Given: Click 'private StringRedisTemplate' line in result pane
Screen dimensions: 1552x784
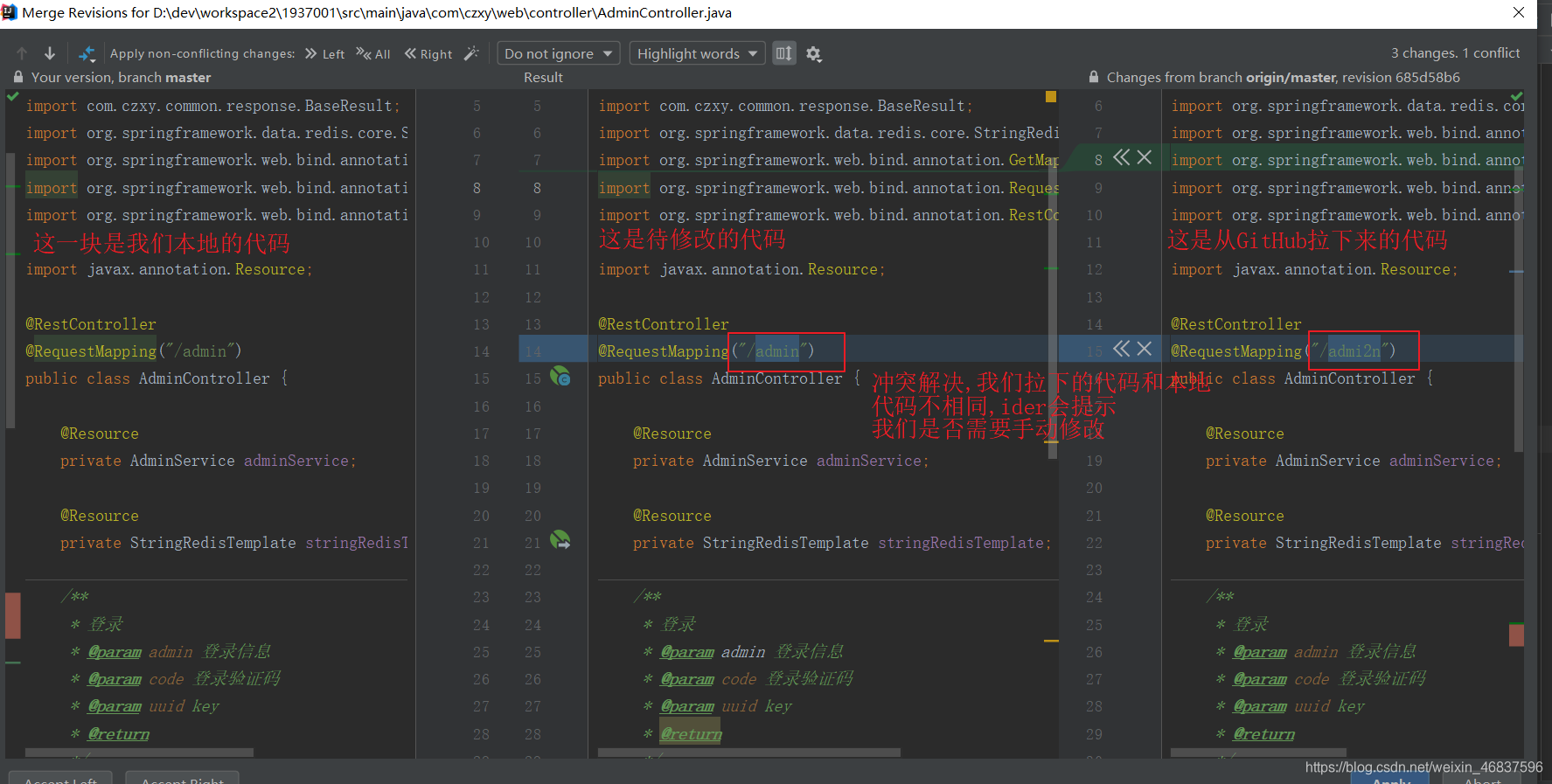Looking at the screenshot, I should point(842,543).
